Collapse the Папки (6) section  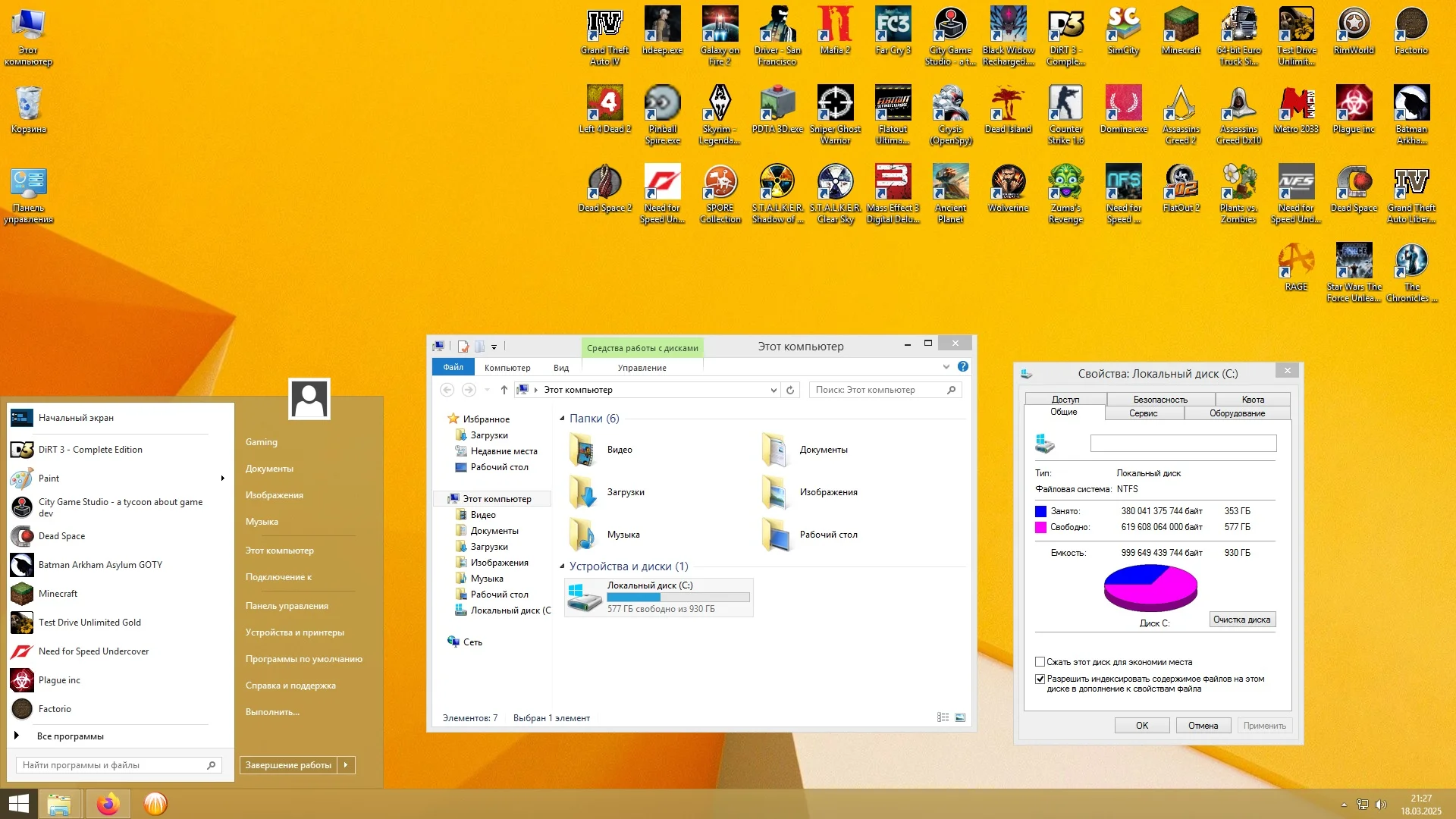tap(562, 419)
